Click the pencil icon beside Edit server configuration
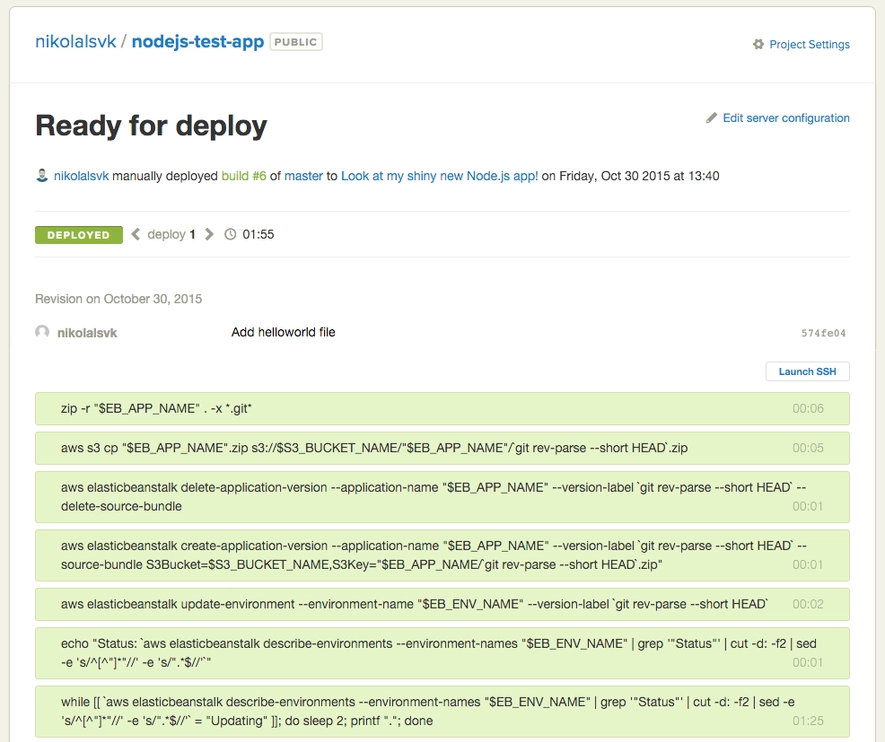Viewport: 885px width, 742px height. click(x=712, y=118)
